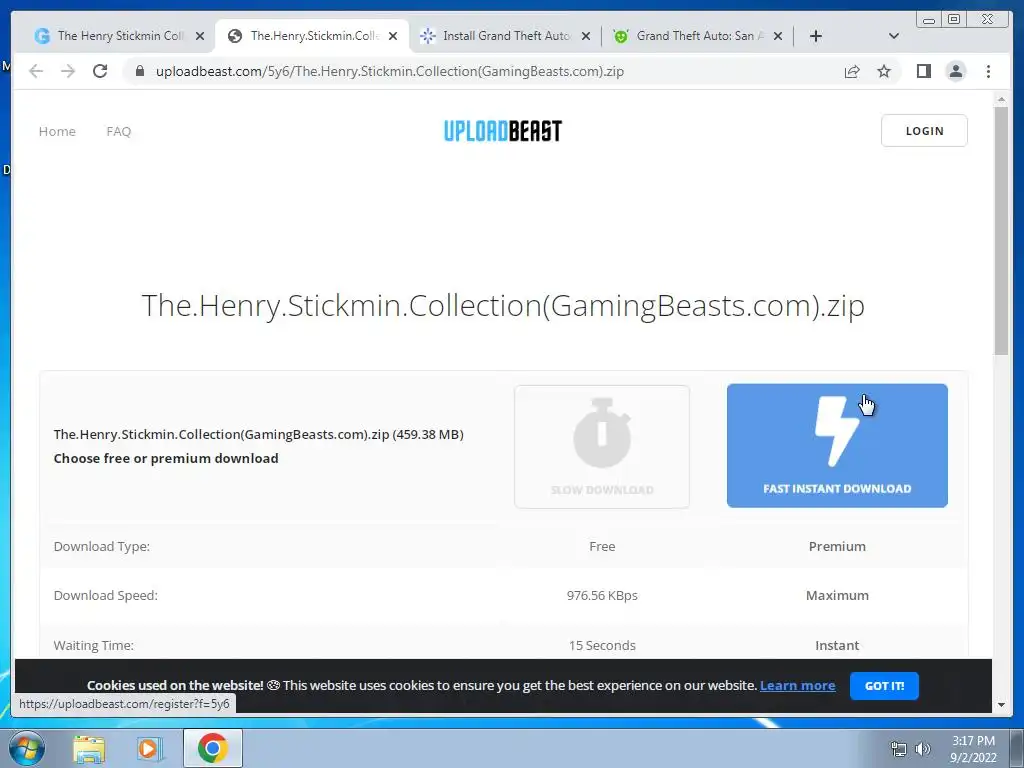Click scrollbar up arrow

click(x=1001, y=99)
